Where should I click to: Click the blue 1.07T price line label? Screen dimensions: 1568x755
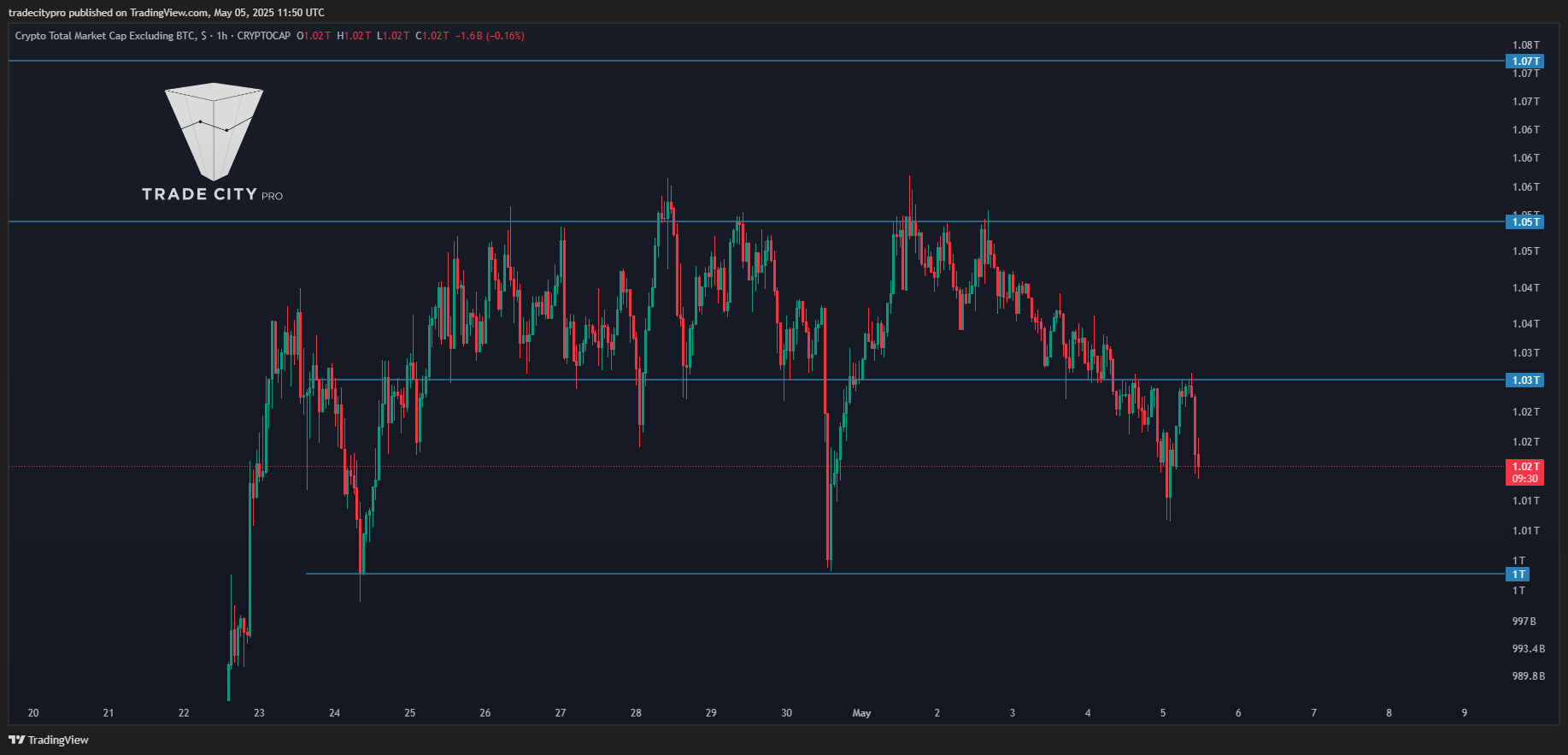pyautogui.click(x=1524, y=62)
